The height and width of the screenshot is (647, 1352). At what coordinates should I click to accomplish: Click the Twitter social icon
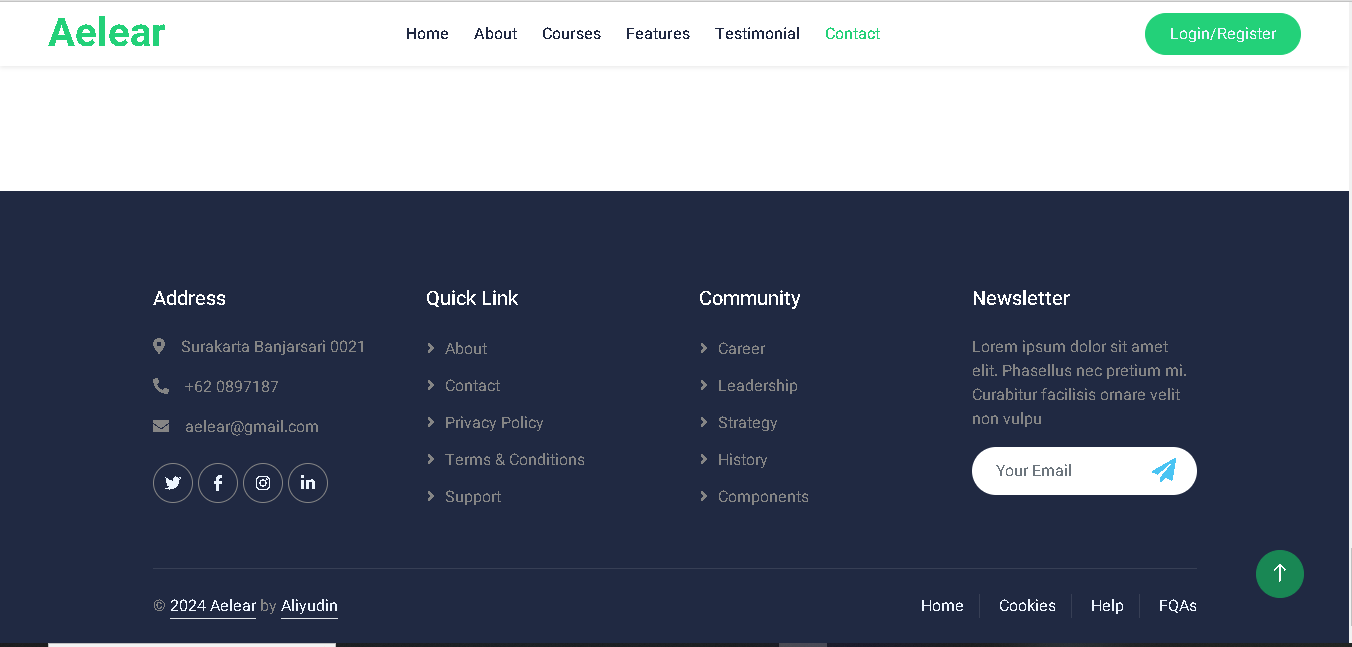pyautogui.click(x=173, y=483)
